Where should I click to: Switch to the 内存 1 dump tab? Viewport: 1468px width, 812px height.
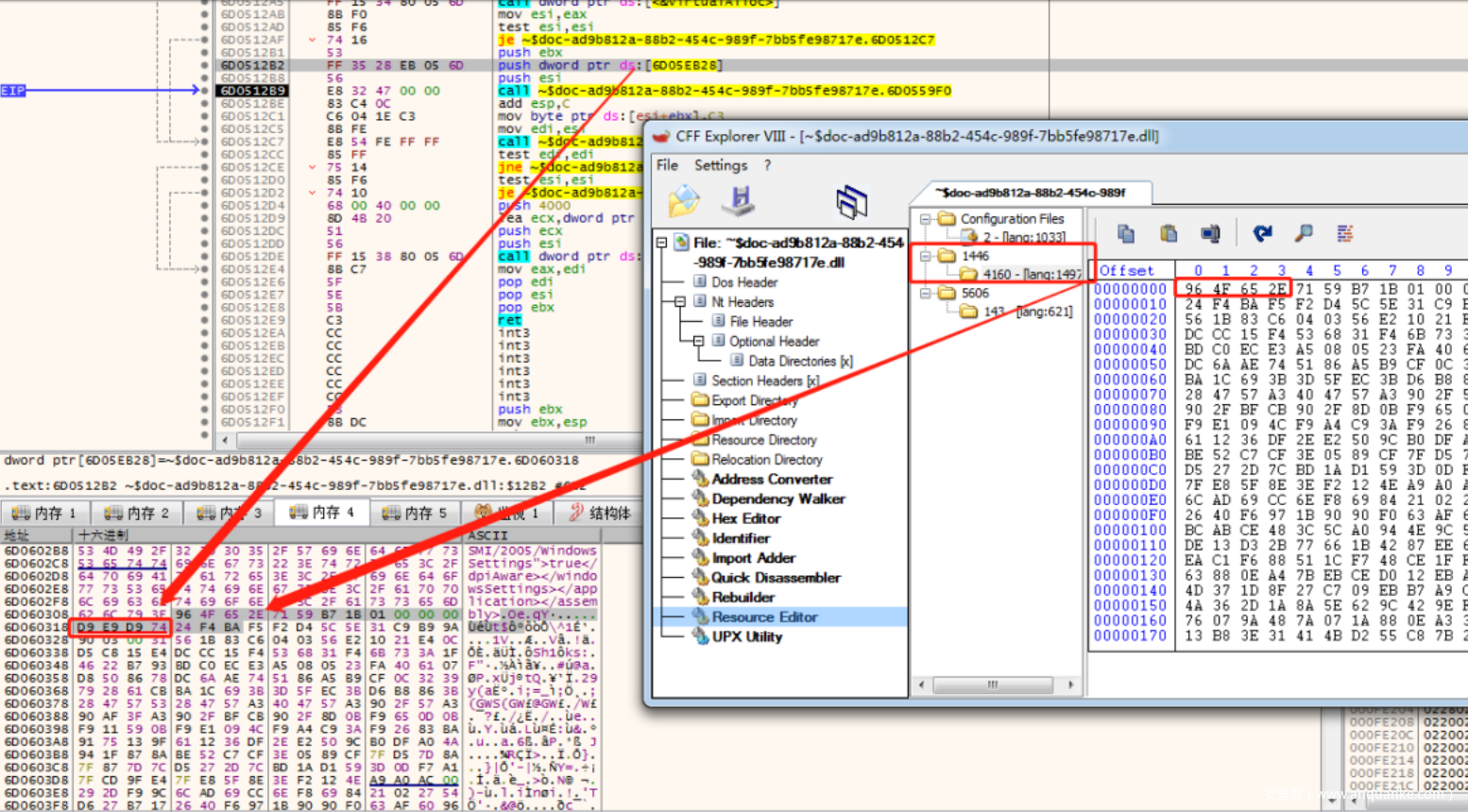point(43,513)
